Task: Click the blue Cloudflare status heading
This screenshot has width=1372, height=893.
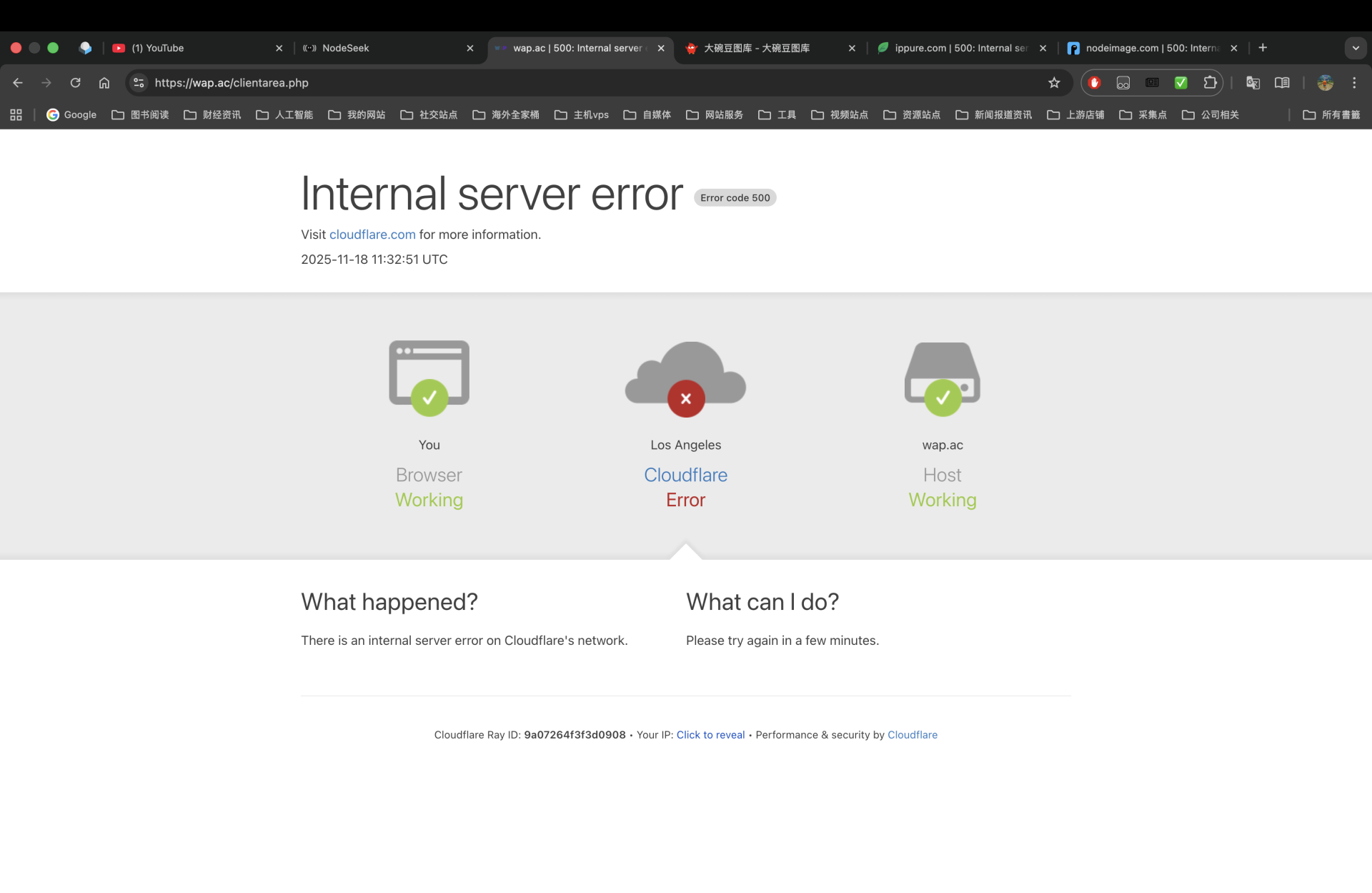Action: [686, 475]
